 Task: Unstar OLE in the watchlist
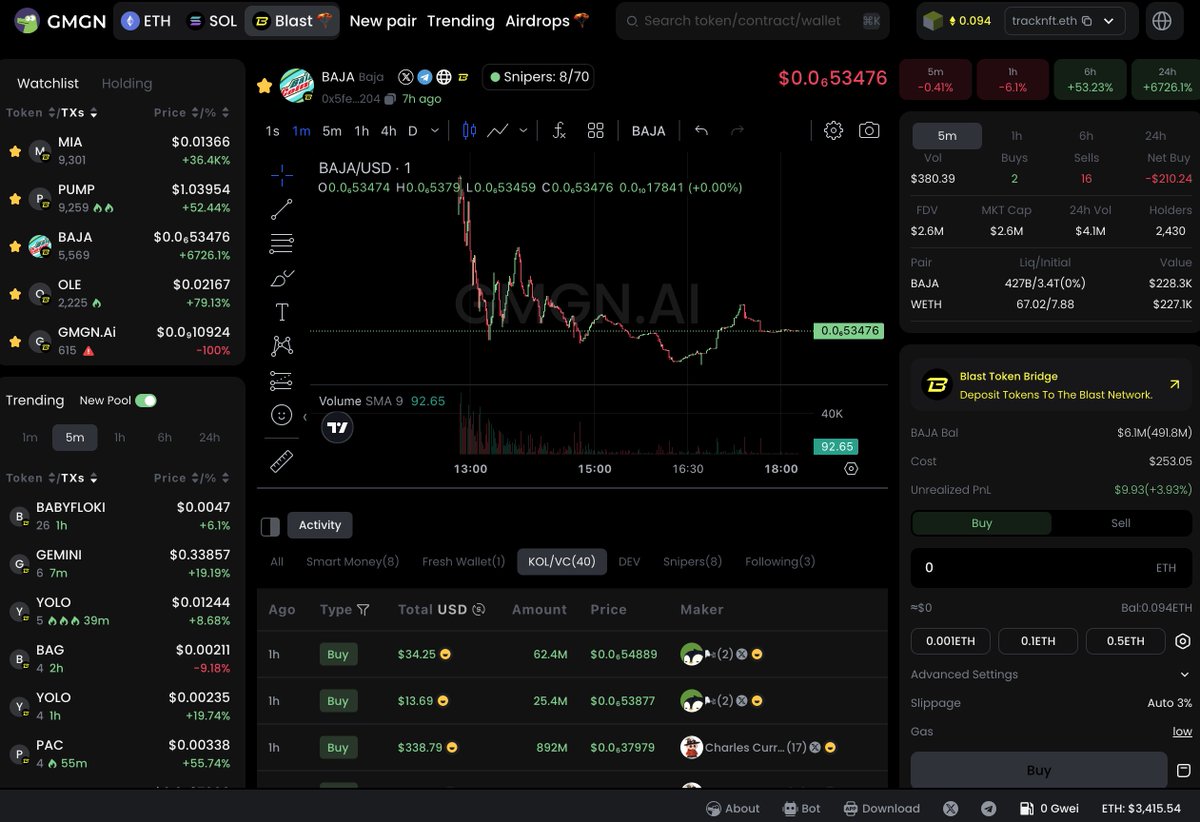(15, 294)
